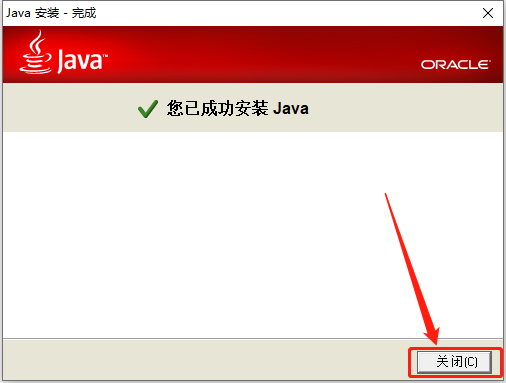Click the steam swirl above the coffee cup

click(x=37, y=42)
